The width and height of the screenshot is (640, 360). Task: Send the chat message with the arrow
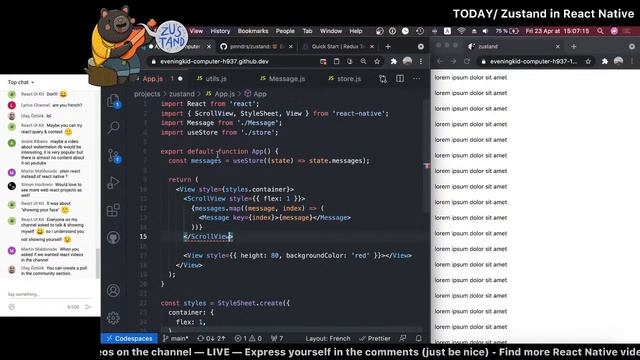[x=88, y=307]
